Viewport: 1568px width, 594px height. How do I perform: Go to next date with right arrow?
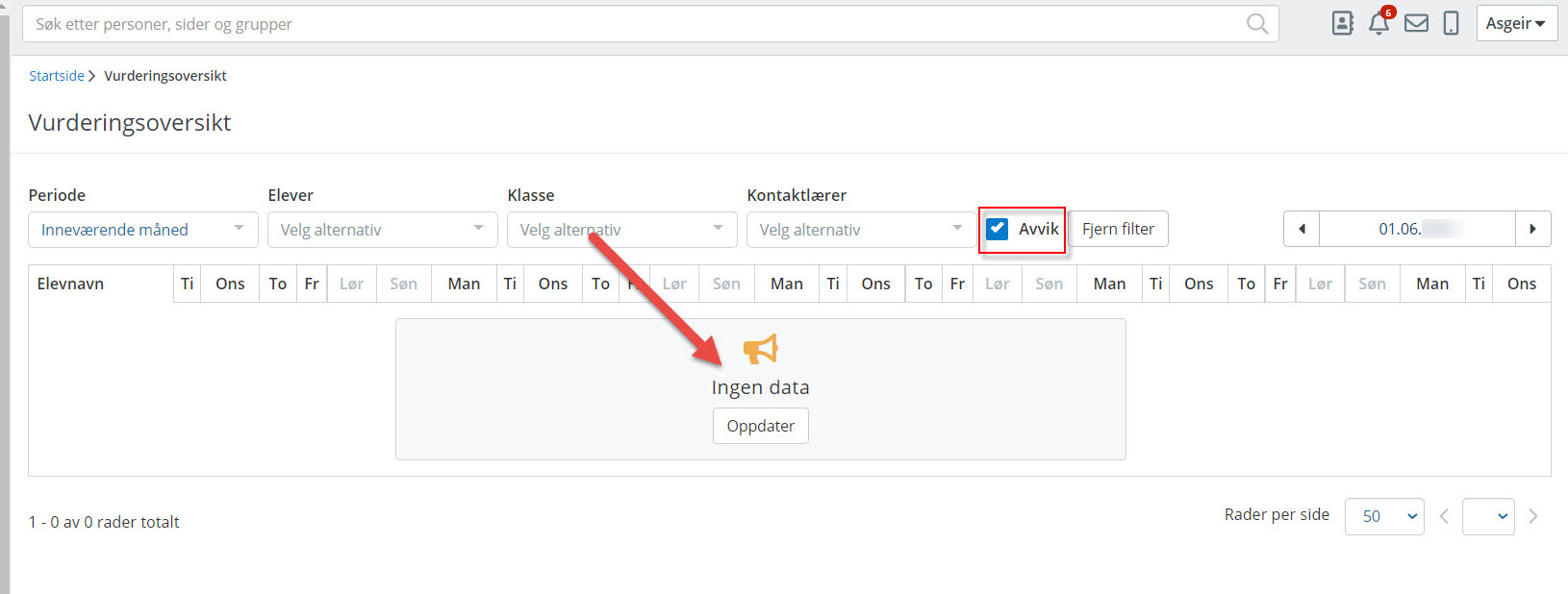pos(1532,229)
